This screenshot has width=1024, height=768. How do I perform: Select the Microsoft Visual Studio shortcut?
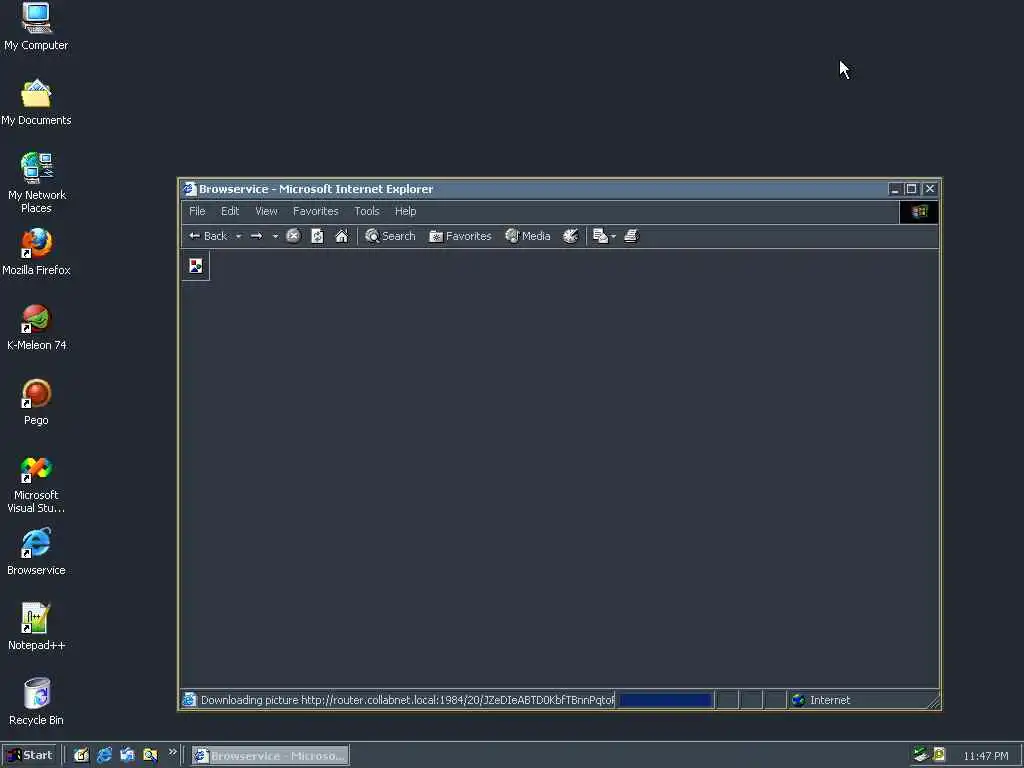(x=36, y=484)
